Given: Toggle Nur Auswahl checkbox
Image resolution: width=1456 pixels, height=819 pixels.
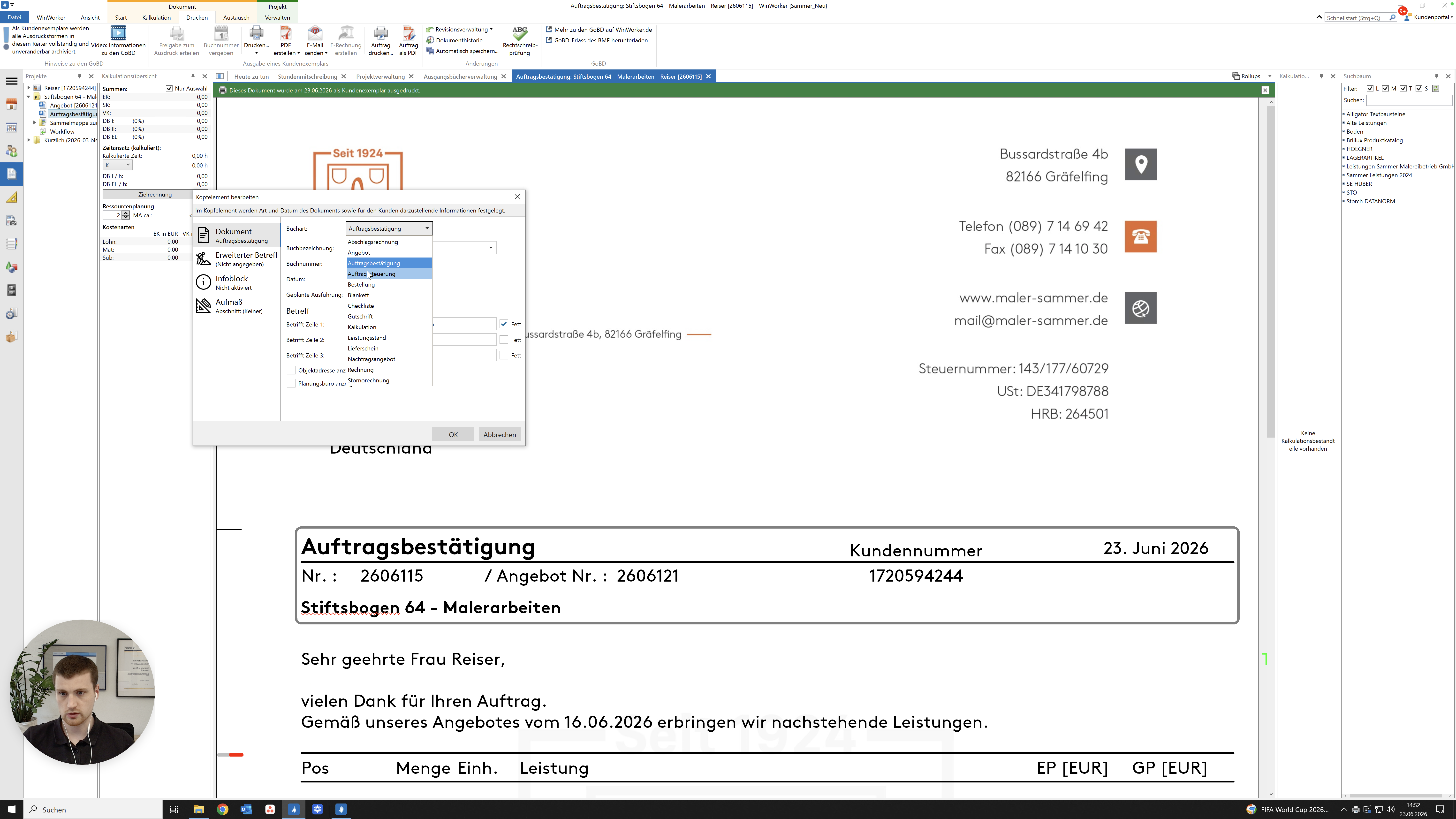Looking at the screenshot, I should click(169, 89).
